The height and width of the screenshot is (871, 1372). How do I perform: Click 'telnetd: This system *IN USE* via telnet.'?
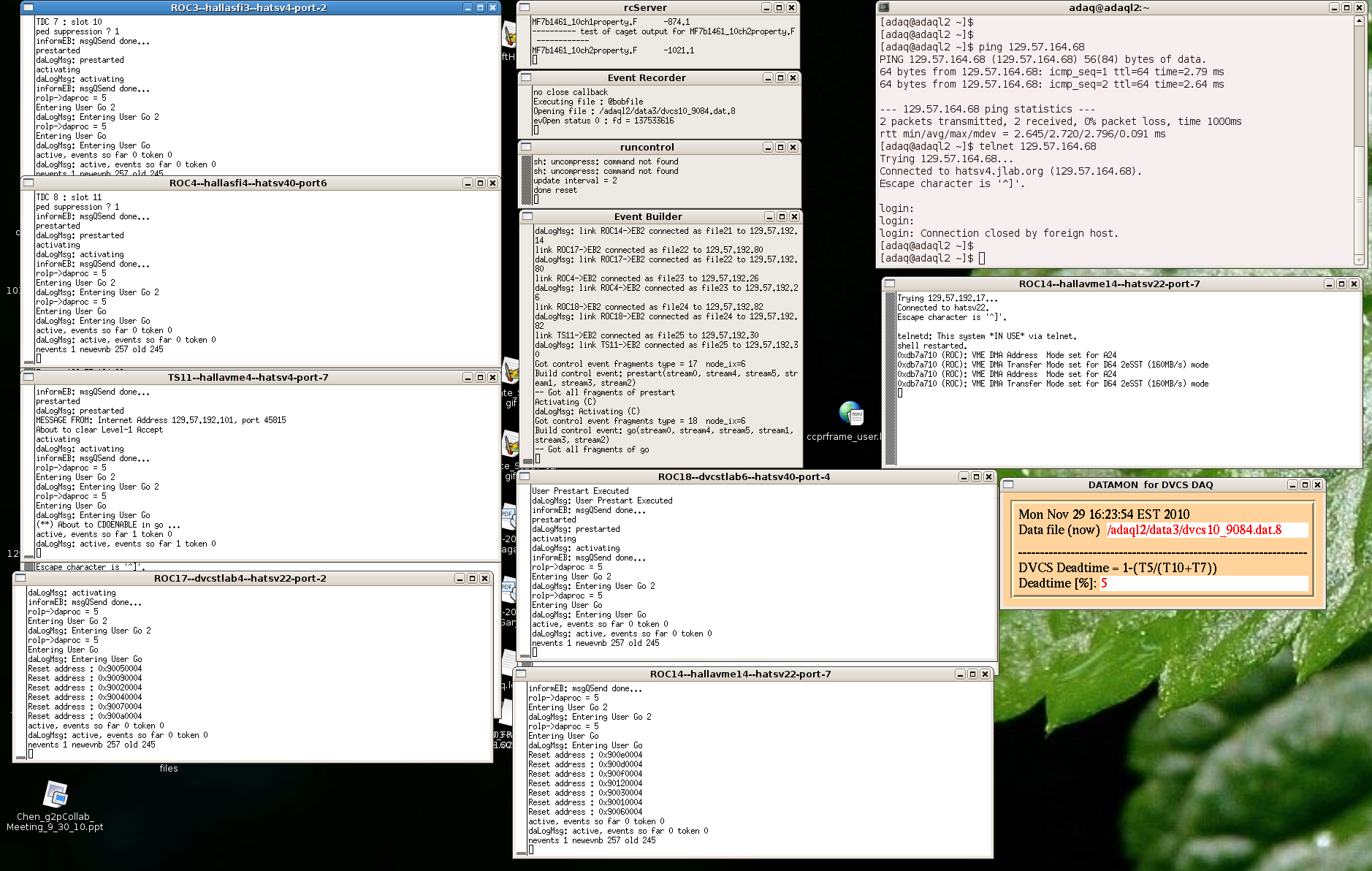coord(987,336)
